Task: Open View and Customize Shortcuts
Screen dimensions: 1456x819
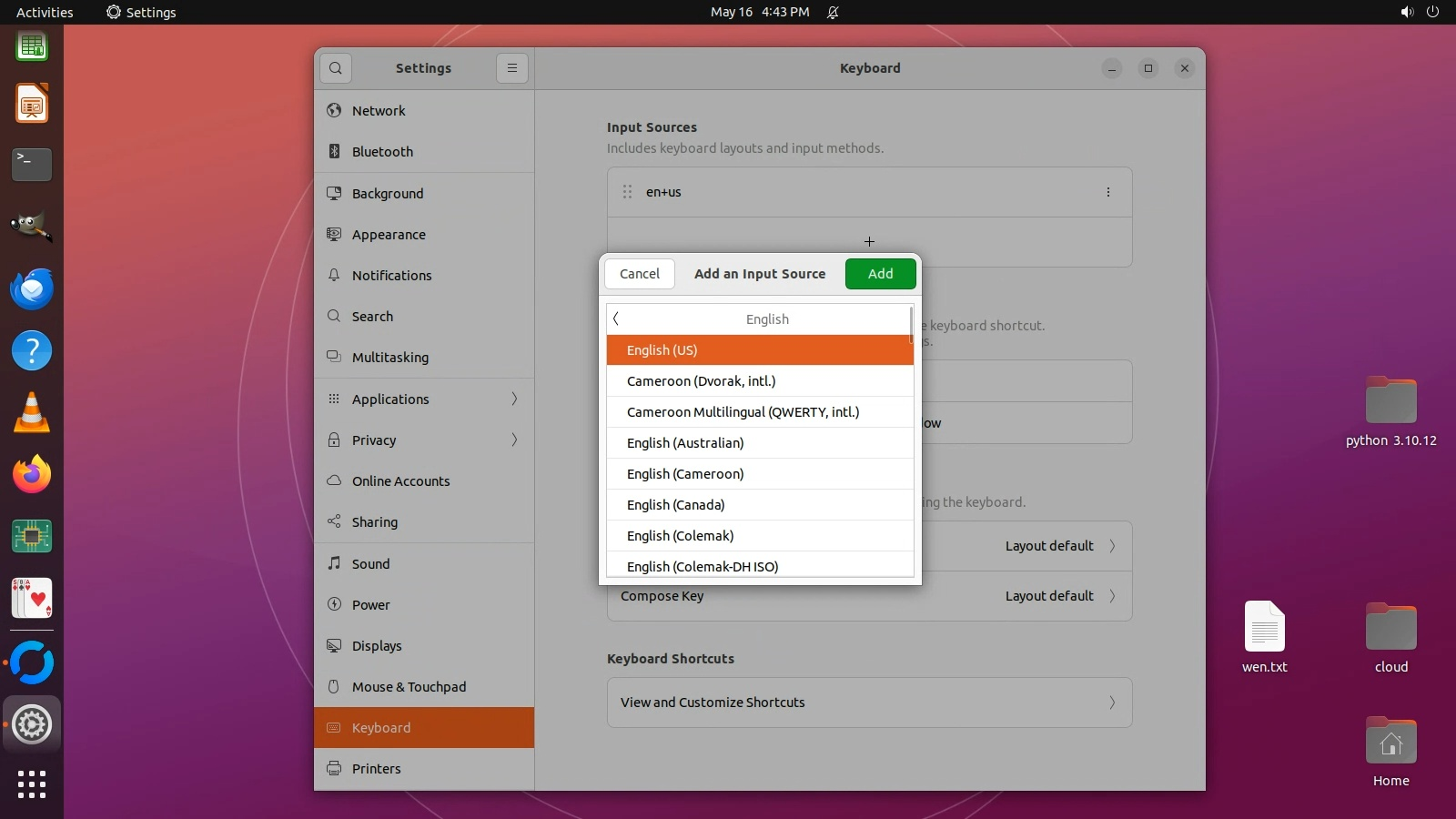Action: click(x=869, y=703)
